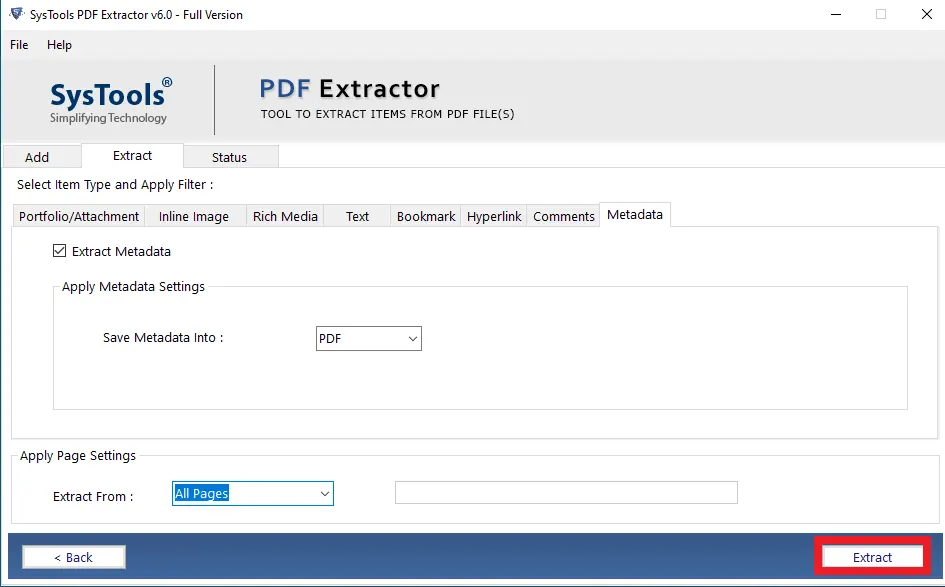Open the Help menu
The height and width of the screenshot is (587, 945).
click(59, 45)
